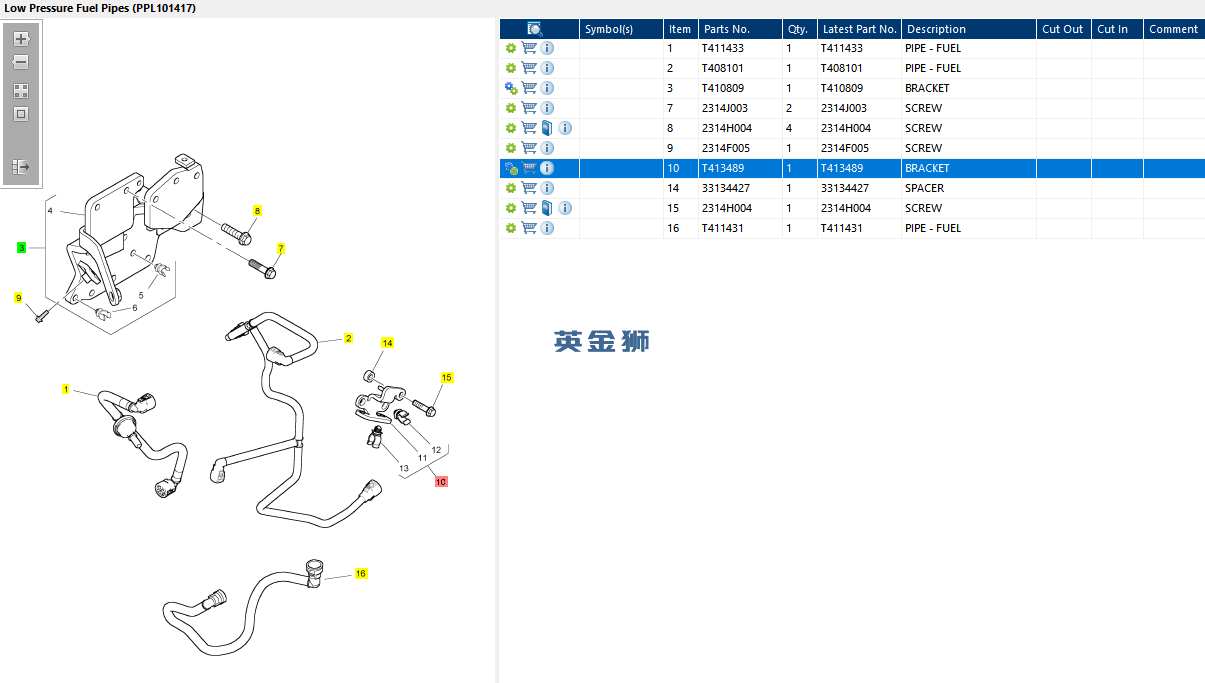Click assembly gears icon for item 10
The image size is (1205, 683).
pyautogui.click(x=511, y=168)
